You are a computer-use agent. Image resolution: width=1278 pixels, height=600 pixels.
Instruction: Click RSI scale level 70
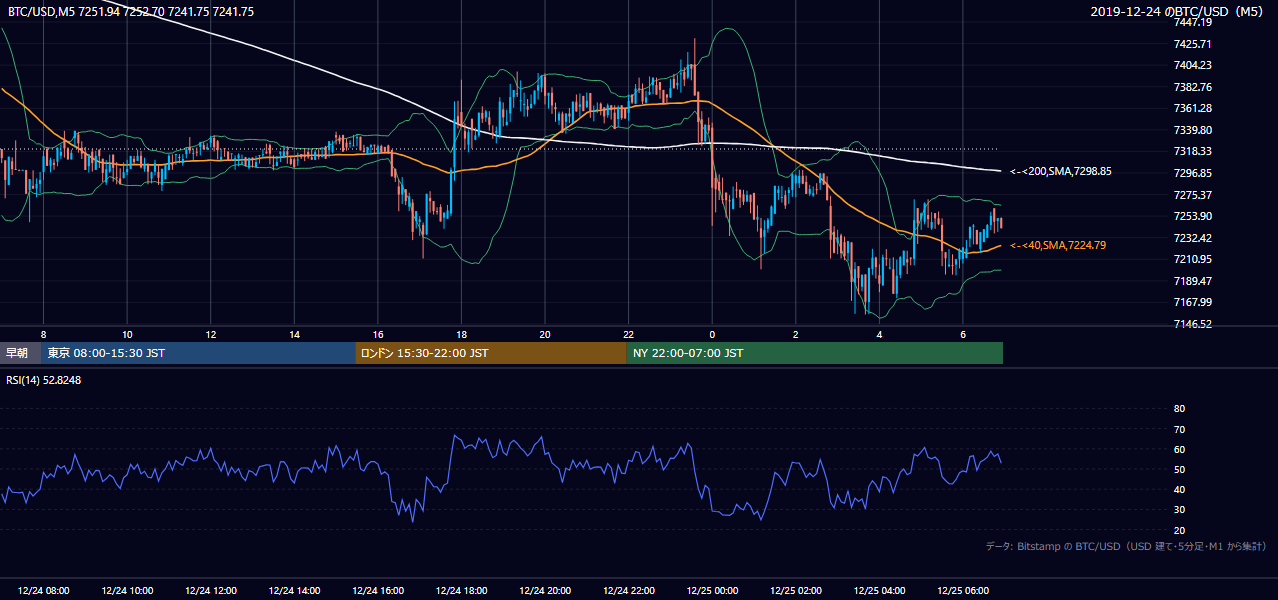point(1179,429)
